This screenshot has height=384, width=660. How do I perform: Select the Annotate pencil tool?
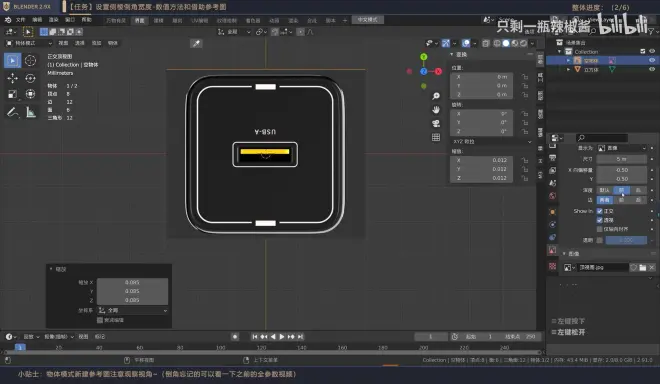click(x=12, y=112)
